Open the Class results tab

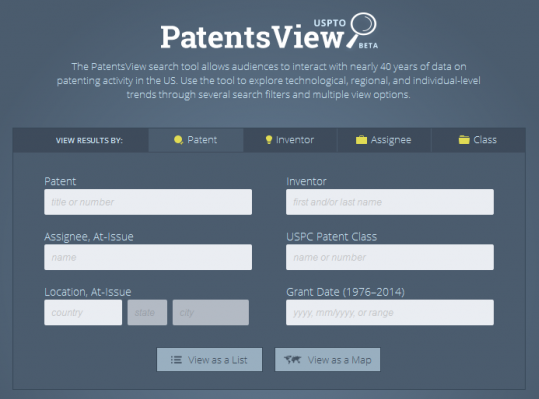[x=478, y=140]
